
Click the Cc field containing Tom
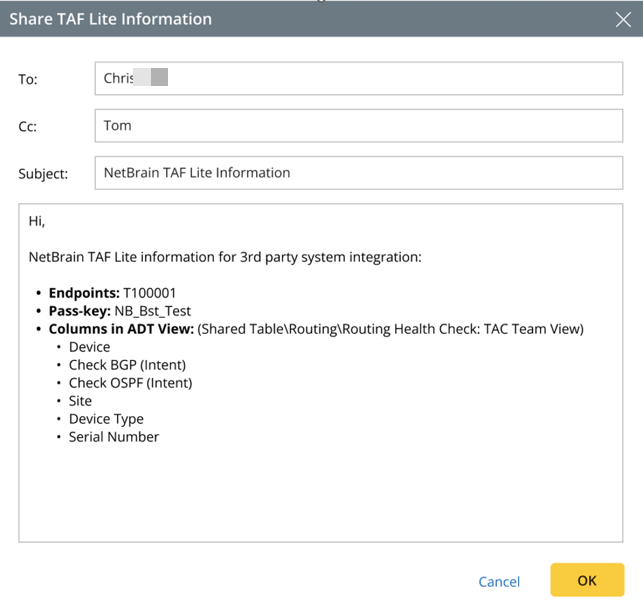358,126
